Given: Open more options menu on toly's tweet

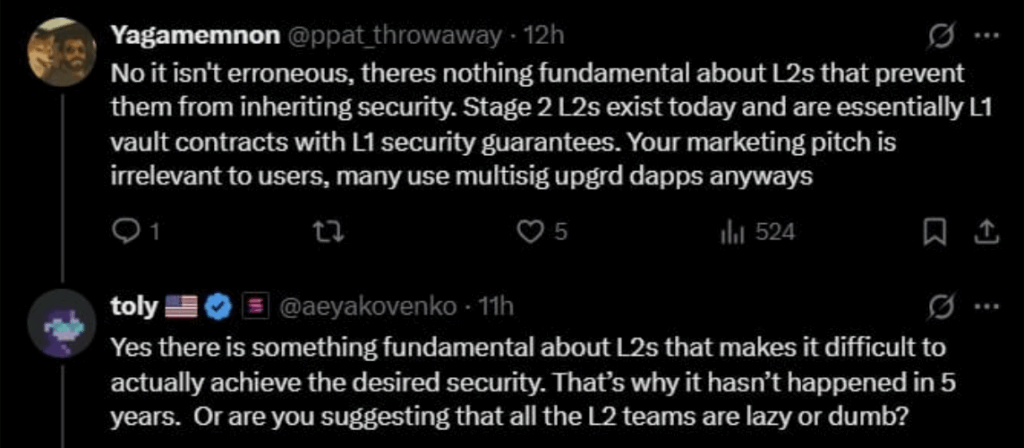Looking at the screenshot, I should click(x=986, y=306).
